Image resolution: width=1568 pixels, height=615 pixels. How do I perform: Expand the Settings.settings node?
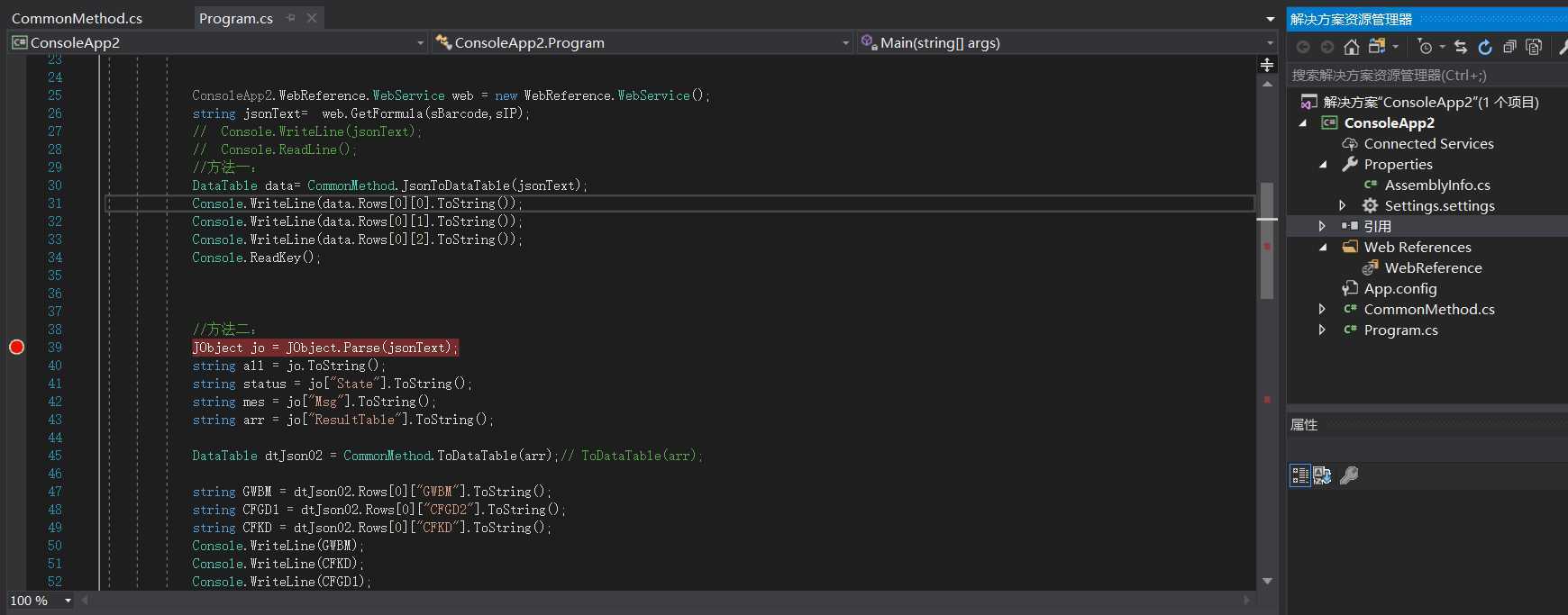pos(1343,206)
